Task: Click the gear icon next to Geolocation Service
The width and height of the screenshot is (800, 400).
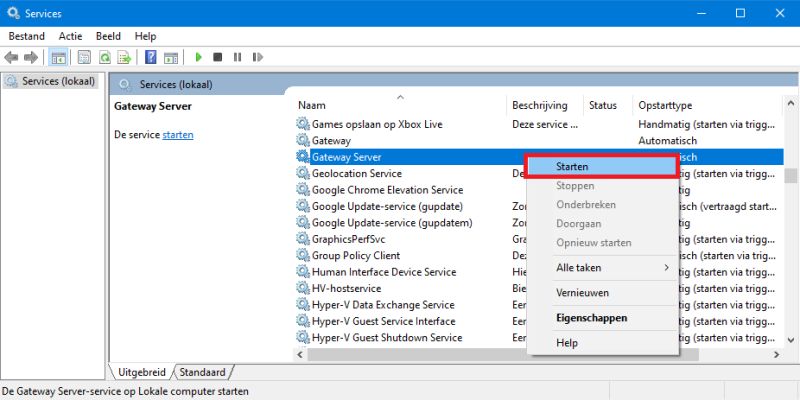Action: 303,173
